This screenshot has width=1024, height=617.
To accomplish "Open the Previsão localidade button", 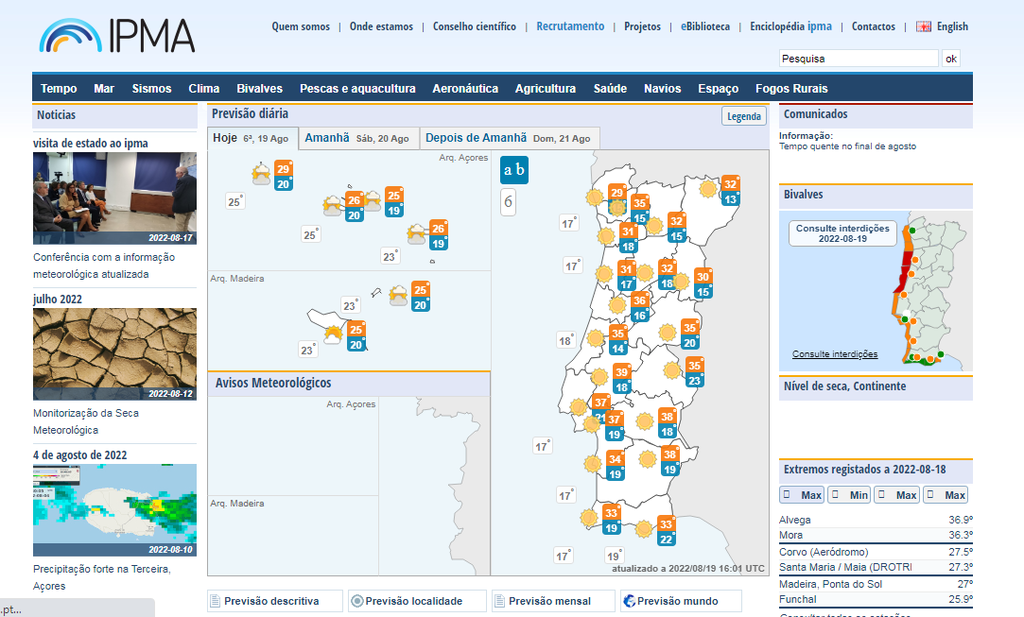I will 417,601.
